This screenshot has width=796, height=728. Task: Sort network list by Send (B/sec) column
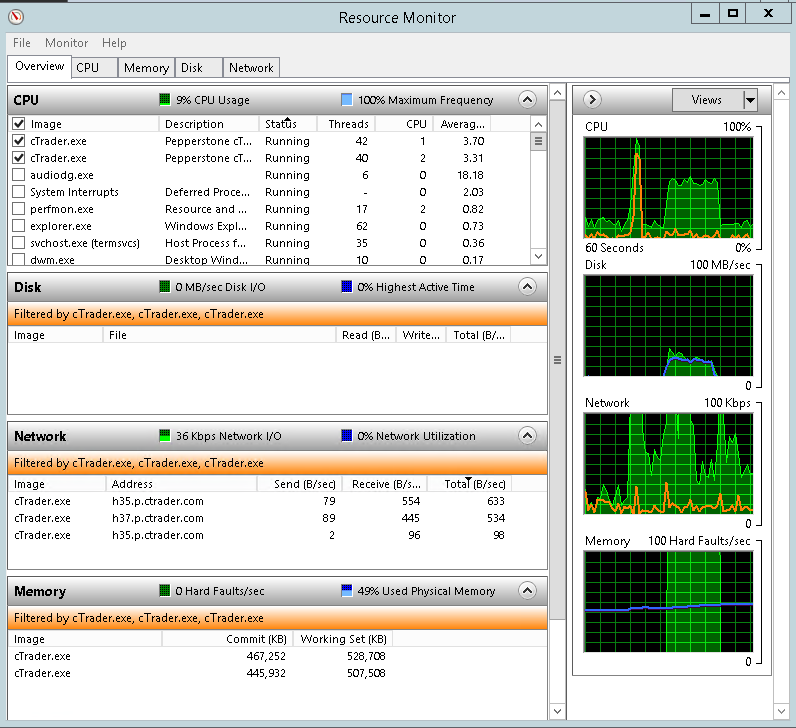[300, 484]
